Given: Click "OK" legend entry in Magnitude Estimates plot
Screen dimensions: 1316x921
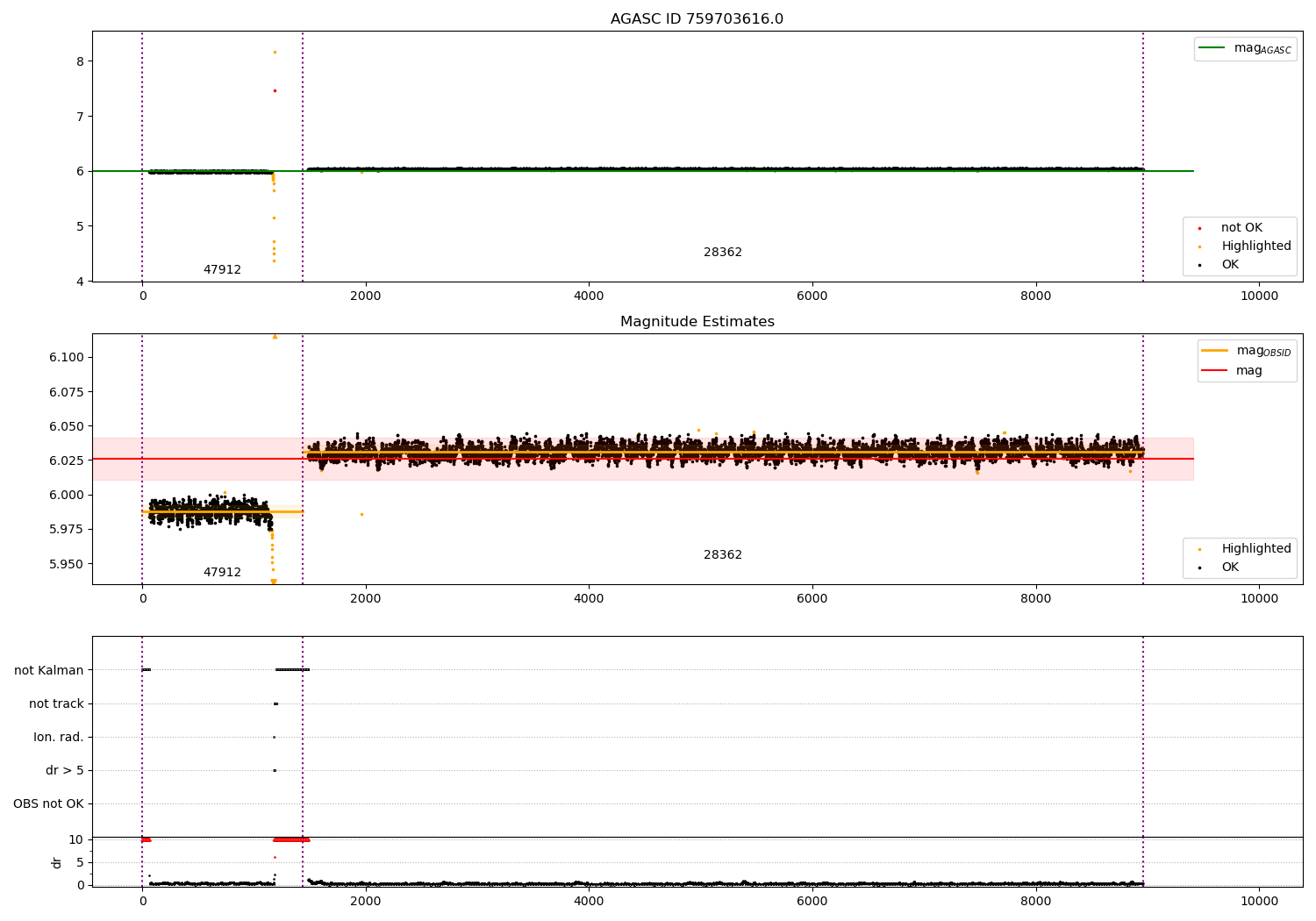Looking at the screenshot, I should tap(1219, 567).
